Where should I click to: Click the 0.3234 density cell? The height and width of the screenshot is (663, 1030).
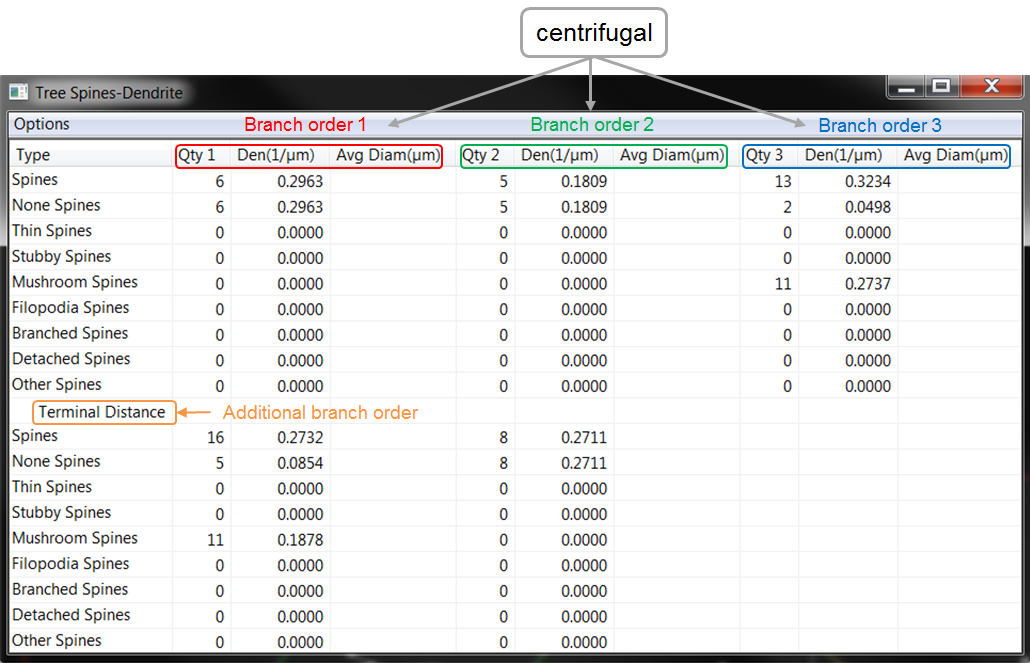[866, 181]
